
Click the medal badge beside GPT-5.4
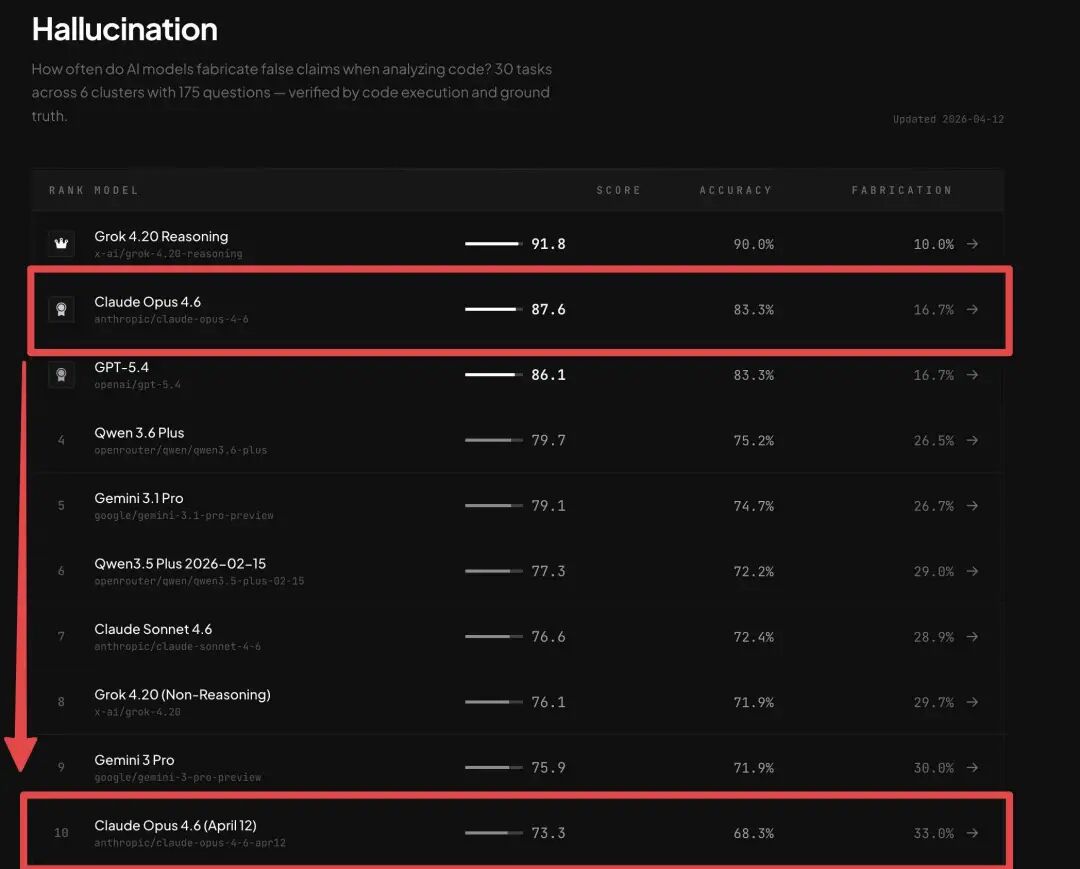point(61,375)
